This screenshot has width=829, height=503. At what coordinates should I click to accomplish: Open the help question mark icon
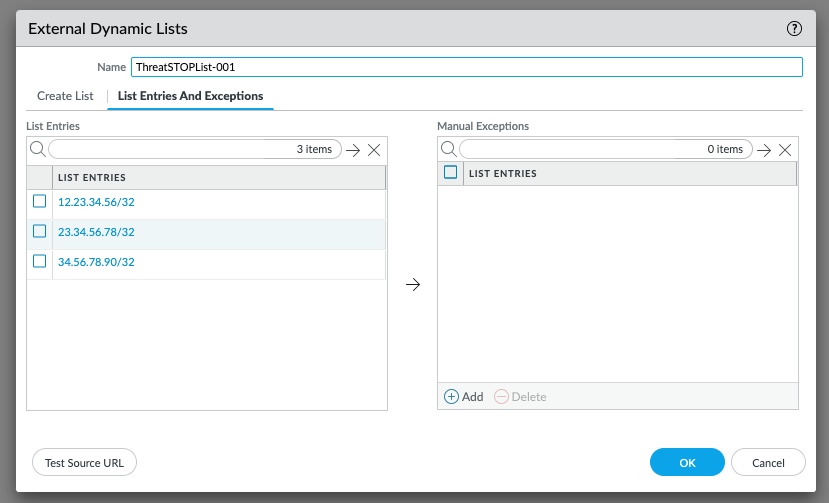point(794,29)
